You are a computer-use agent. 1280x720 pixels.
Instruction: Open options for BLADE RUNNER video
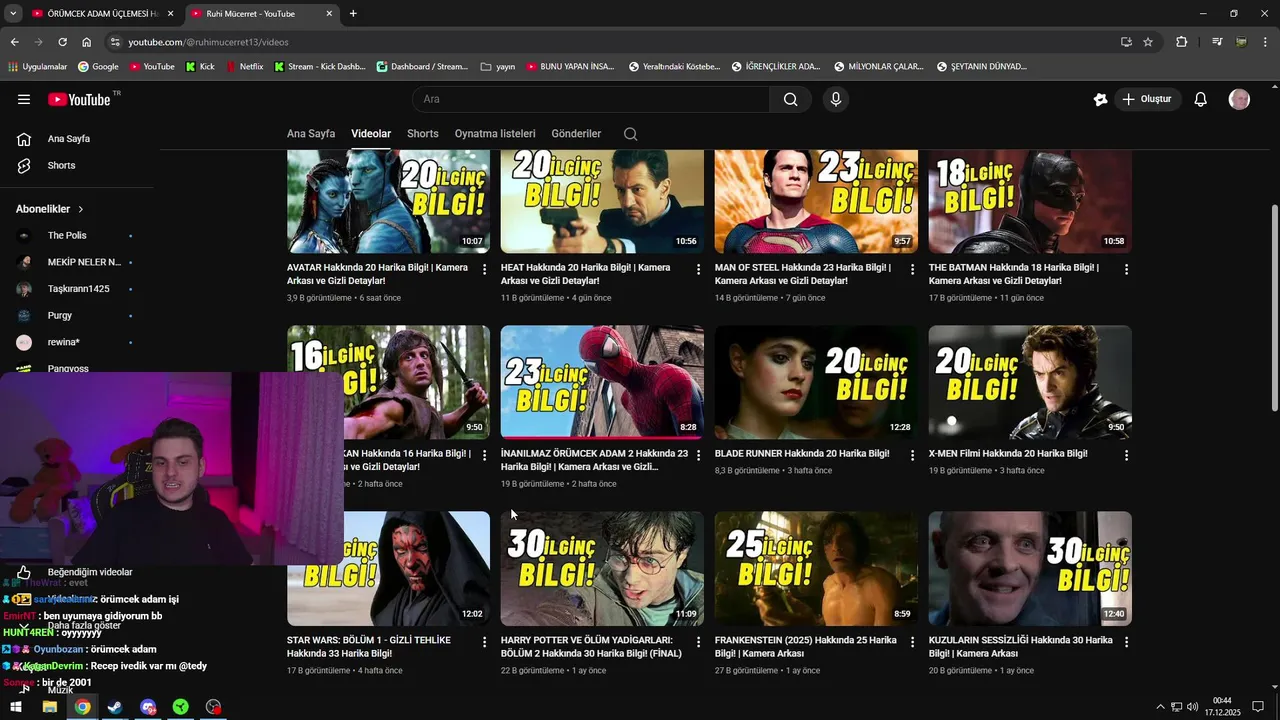pyautogui.click(x=912, y=455)
